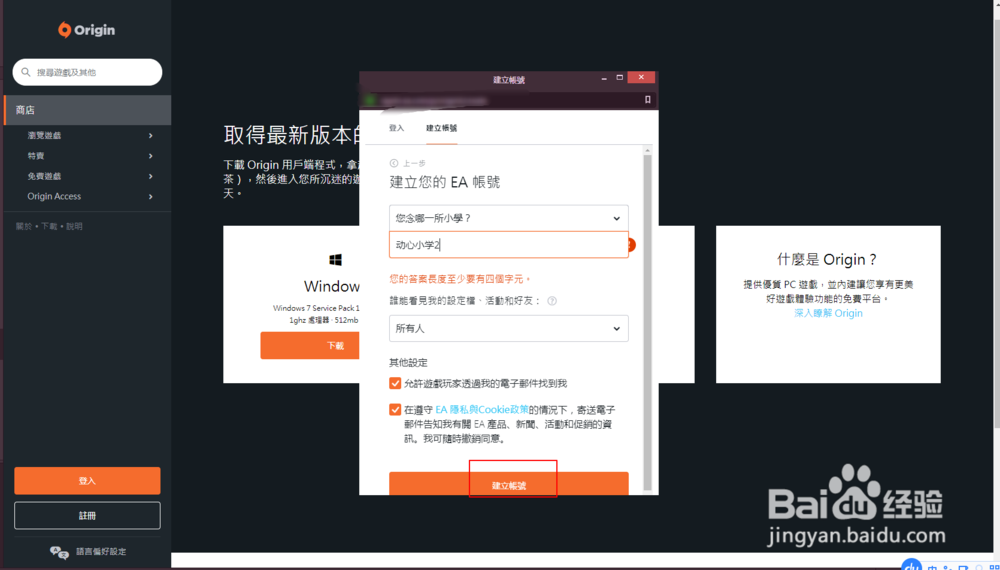
Task: Go back via the 上一步 link
Action: click(415, 164)
